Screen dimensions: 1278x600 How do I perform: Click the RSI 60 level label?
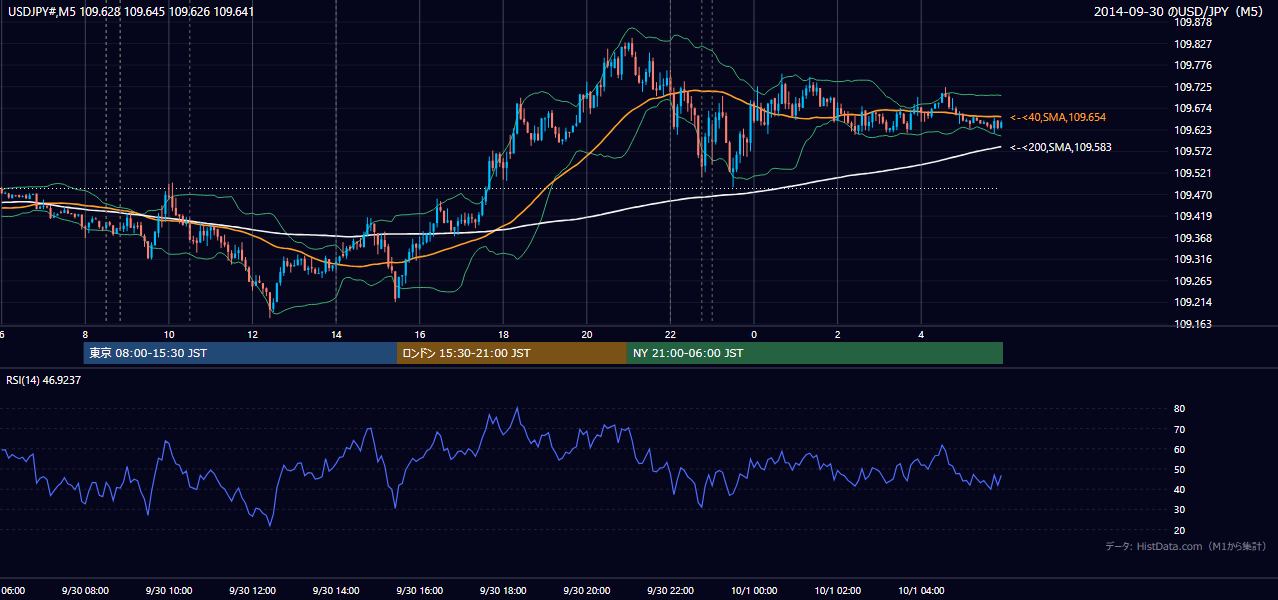(x=1179, y=449)
